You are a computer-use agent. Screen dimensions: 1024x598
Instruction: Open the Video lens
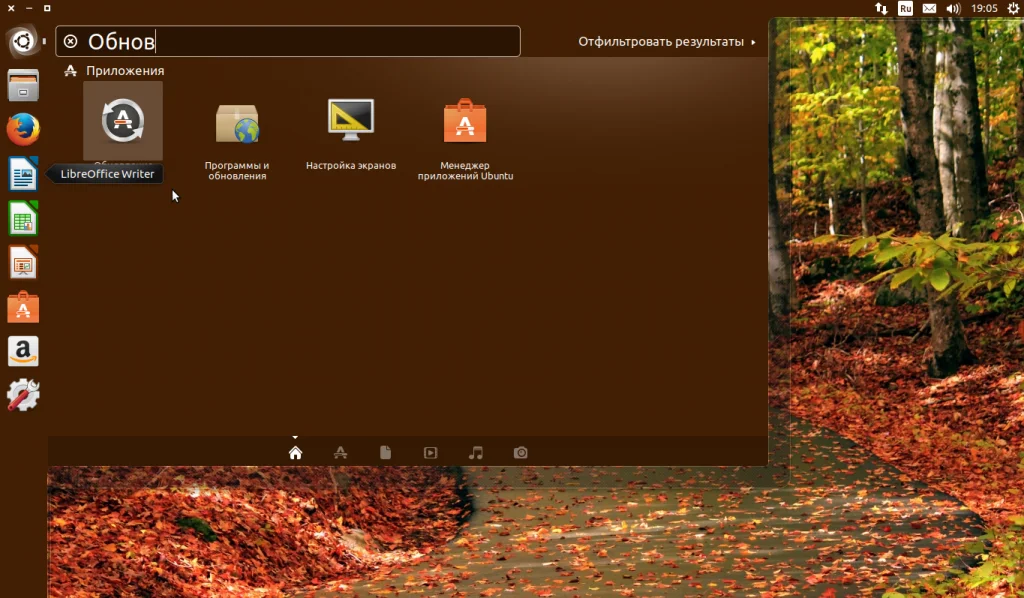point(430,453)
